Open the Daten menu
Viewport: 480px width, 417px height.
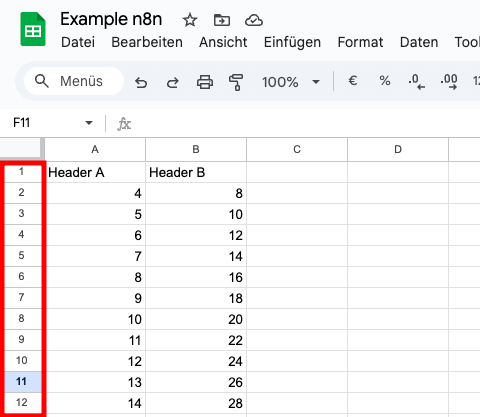419,42
